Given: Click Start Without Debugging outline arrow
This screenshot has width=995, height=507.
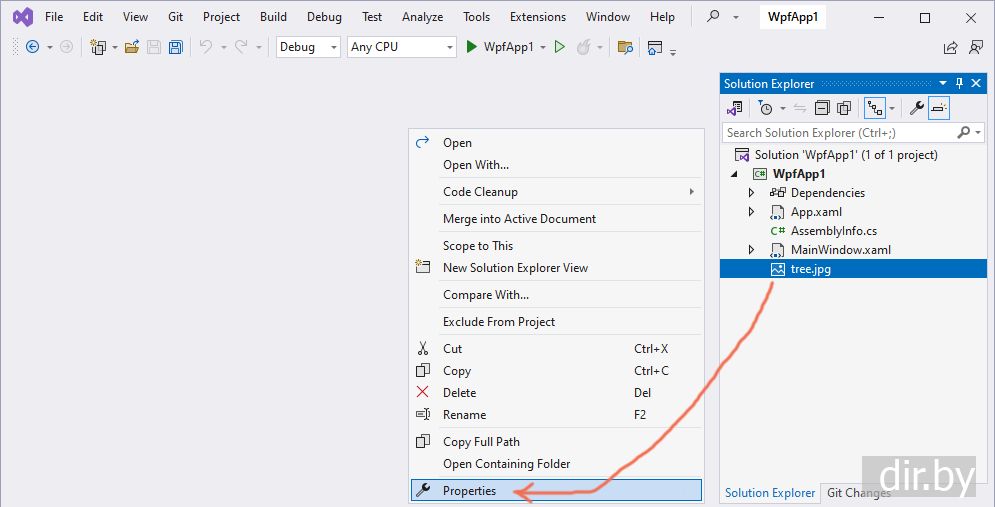Looking at the screenshot, I should click(x=560, y=47).
